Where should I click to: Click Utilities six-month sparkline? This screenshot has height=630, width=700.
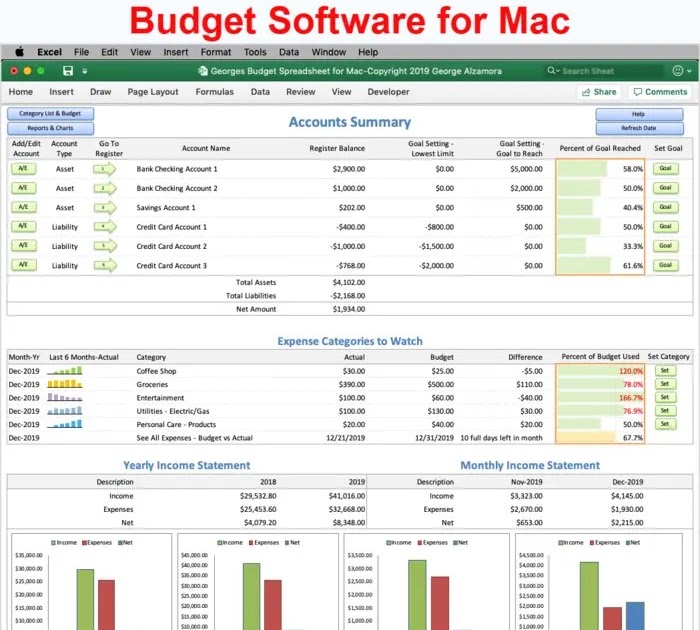coord(65,411)
